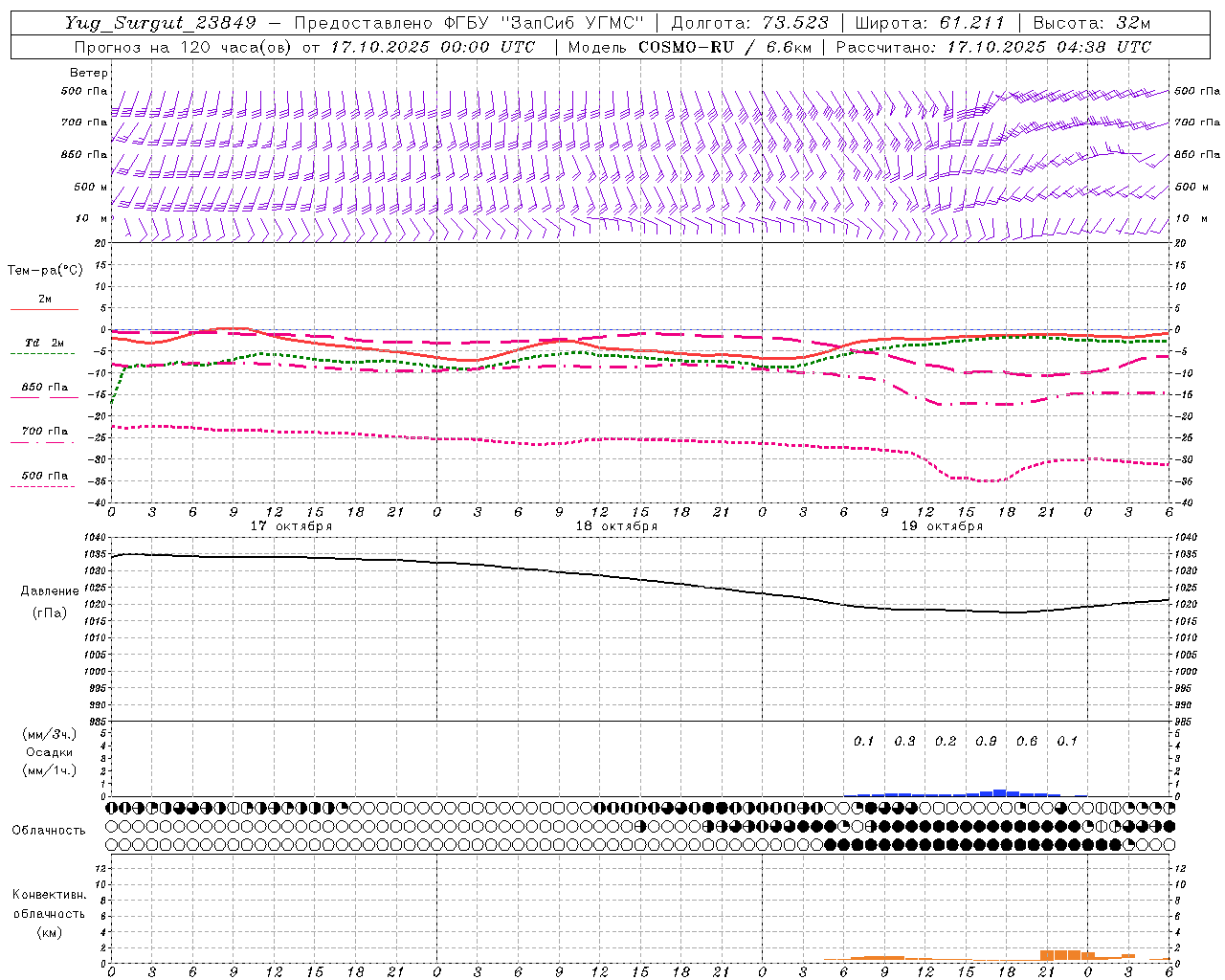
Task: Click 'Предоставлено ФГБУ "ЗапСиб УГМС"' provider text
Action: tap(469, 23)
